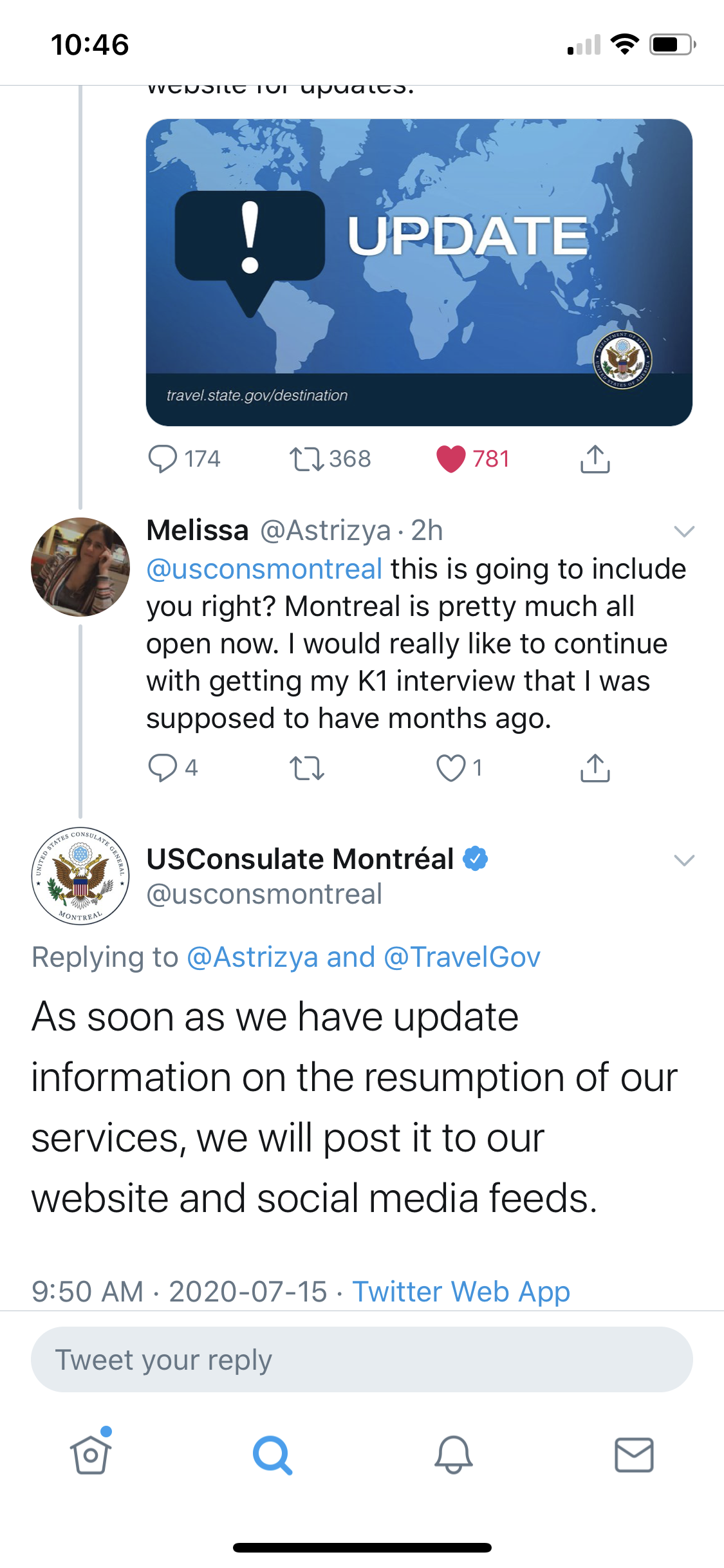Viewport: 724px width, 1568px height.
Task: Share the travel.state.gov update tweet
Action: (595, 459)
